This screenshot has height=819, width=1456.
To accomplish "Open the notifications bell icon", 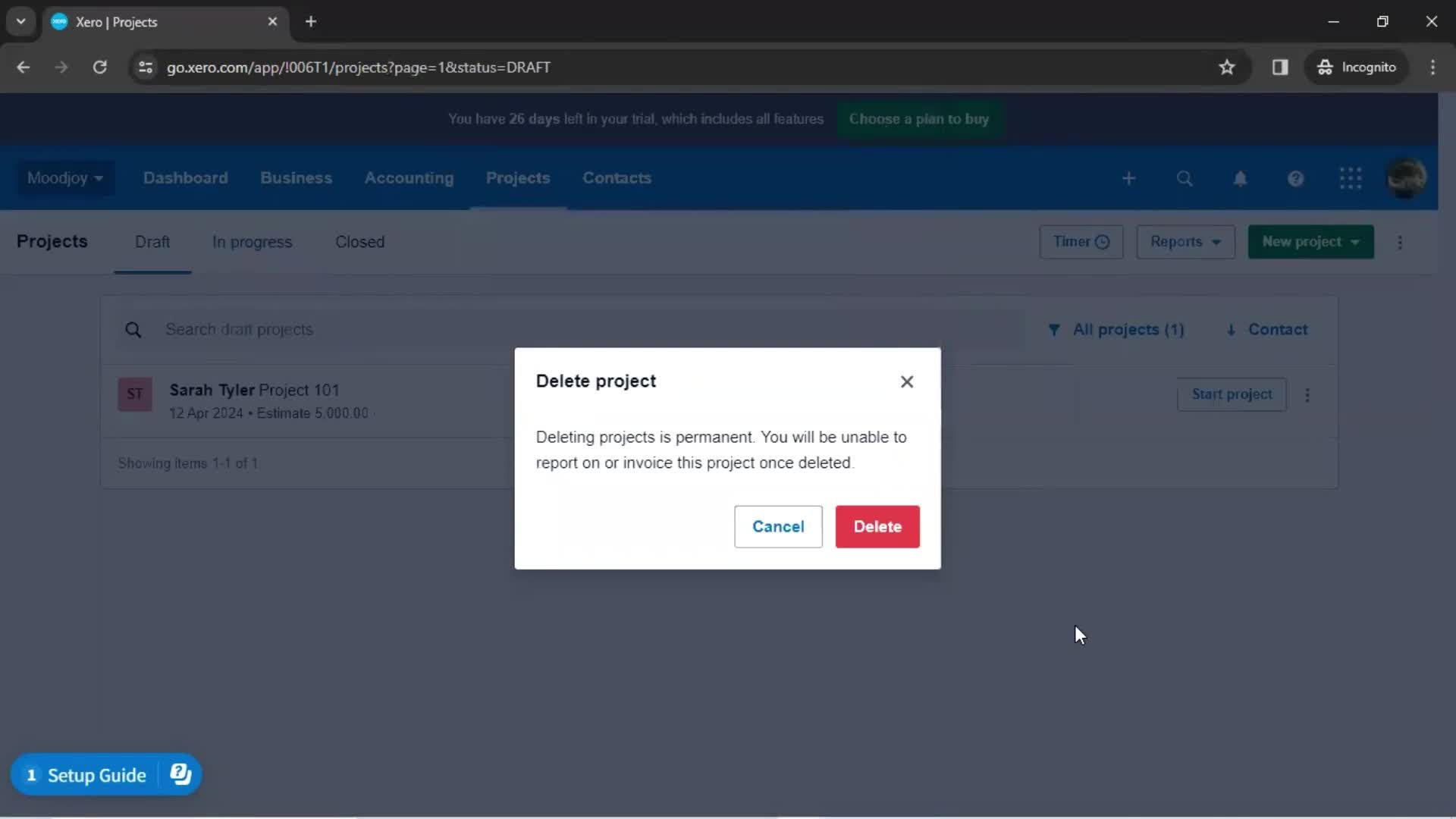I will [1240, 178].
